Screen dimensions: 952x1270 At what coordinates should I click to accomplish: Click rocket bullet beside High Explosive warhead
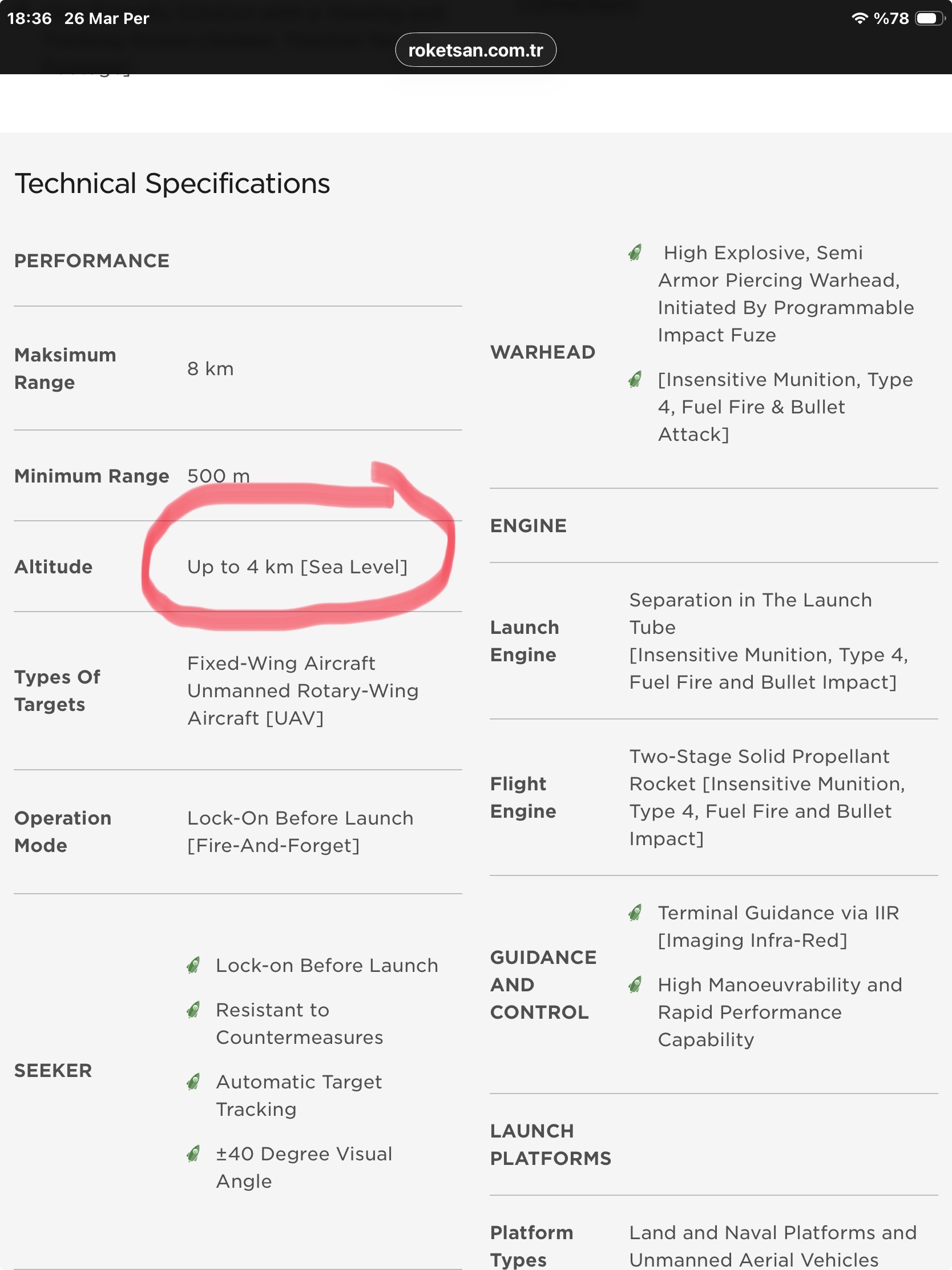pos(635,252)
